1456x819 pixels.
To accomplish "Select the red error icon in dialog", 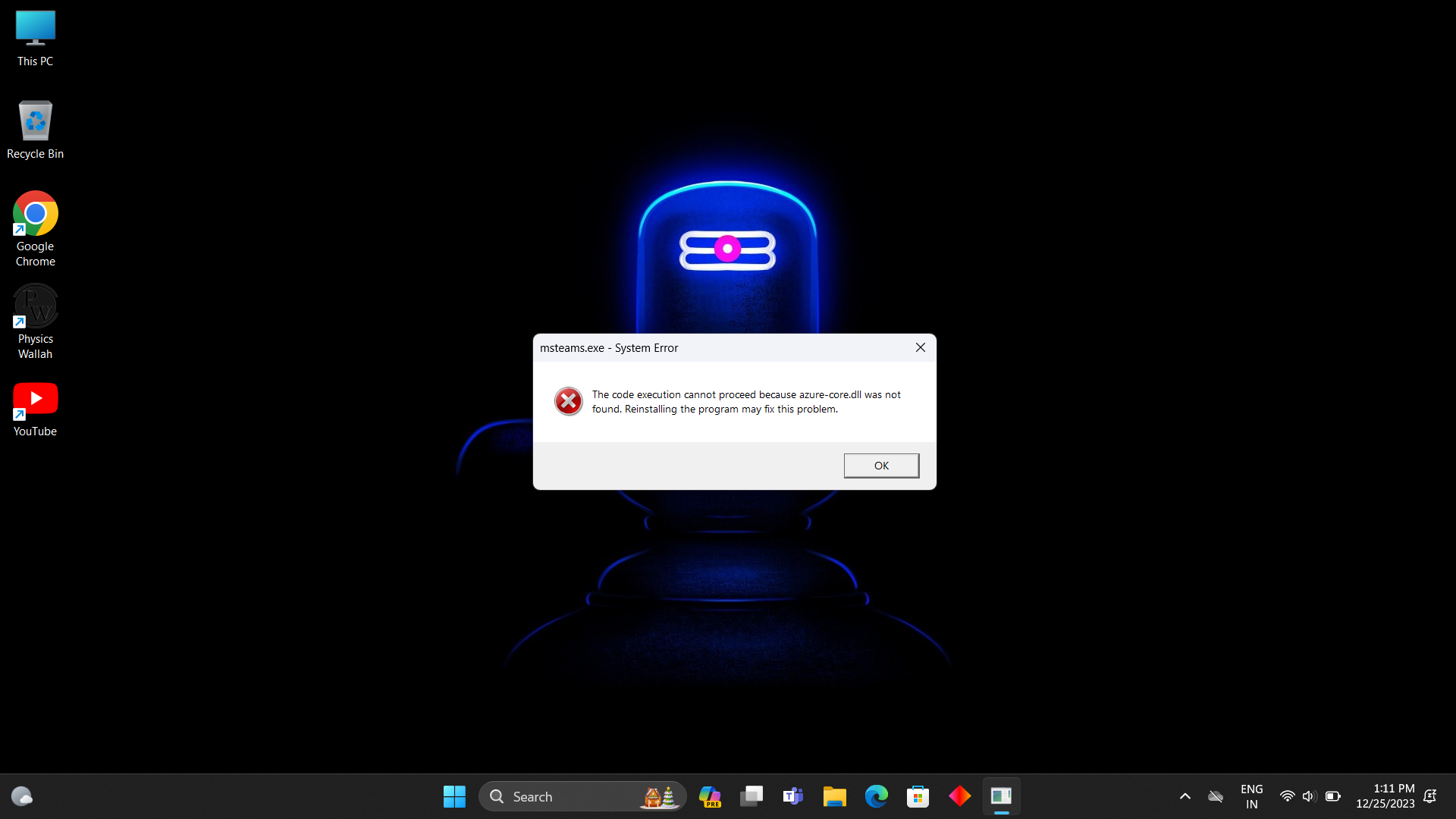I will pos(568,401).
